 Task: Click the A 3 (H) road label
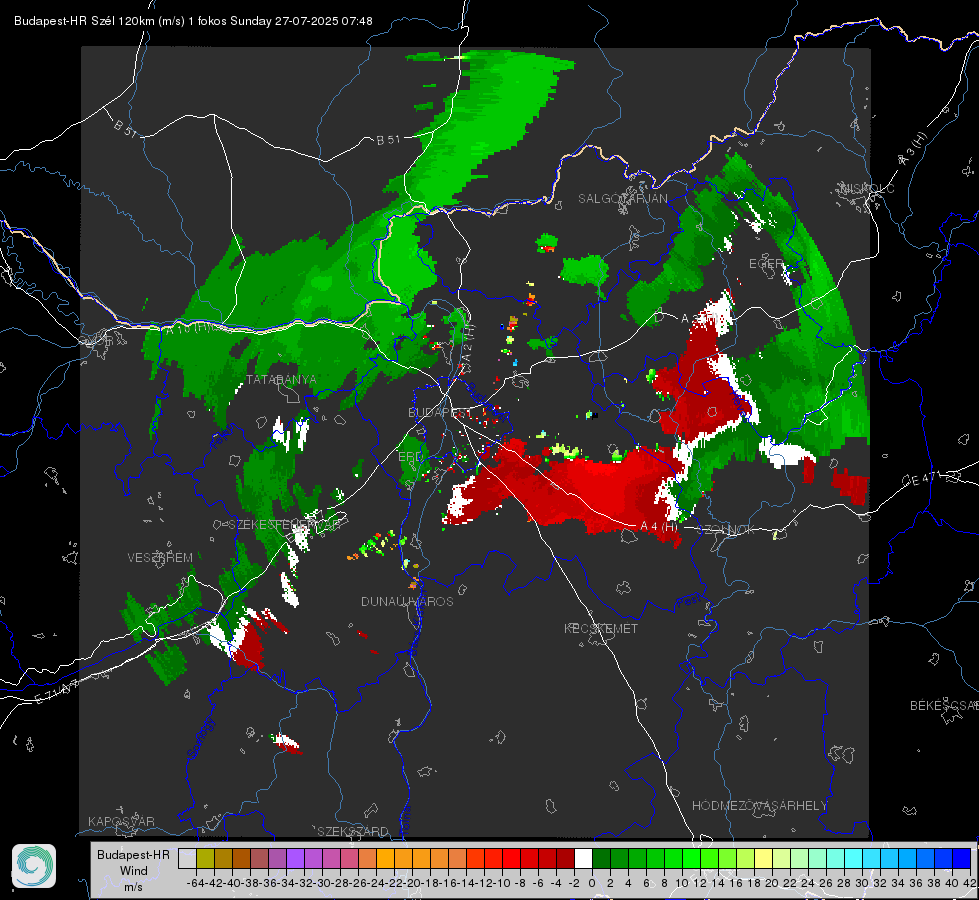(x=913, y=149)
